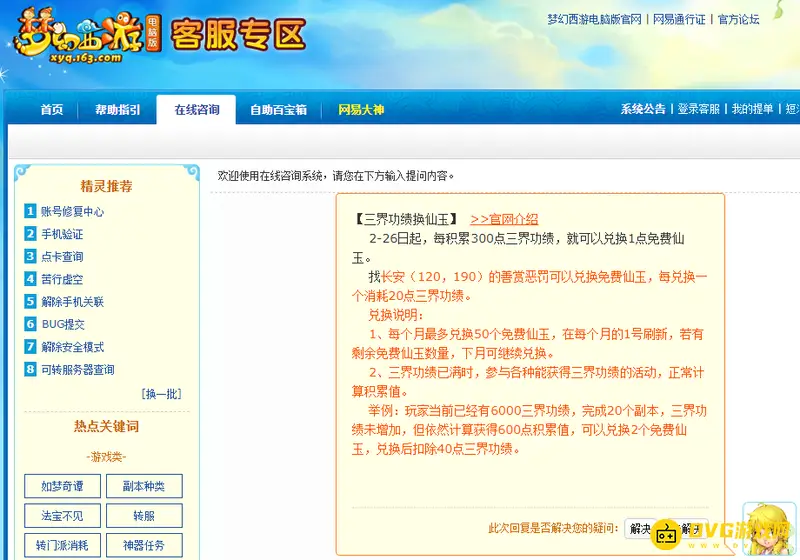This screenshot has height=560, width=800.
Task: Click number 3 icon beside 点卡查询
Action: [x=30, y=256]
